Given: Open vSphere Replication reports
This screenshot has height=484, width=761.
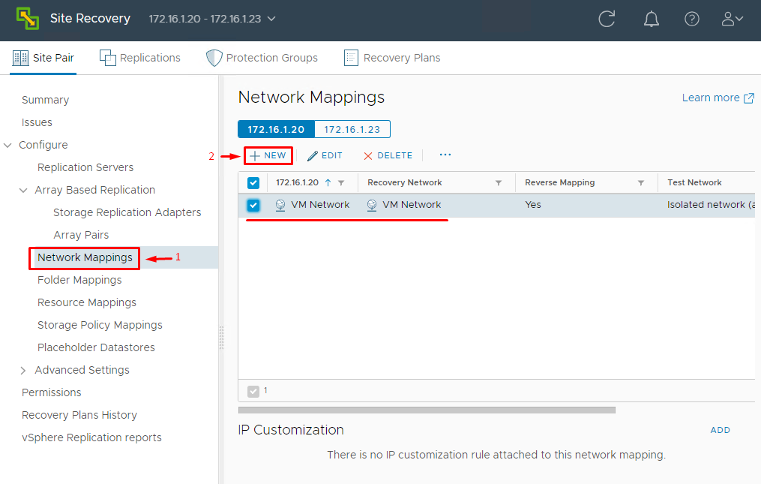Looking at the screenshot, I should tap(92, 437).
